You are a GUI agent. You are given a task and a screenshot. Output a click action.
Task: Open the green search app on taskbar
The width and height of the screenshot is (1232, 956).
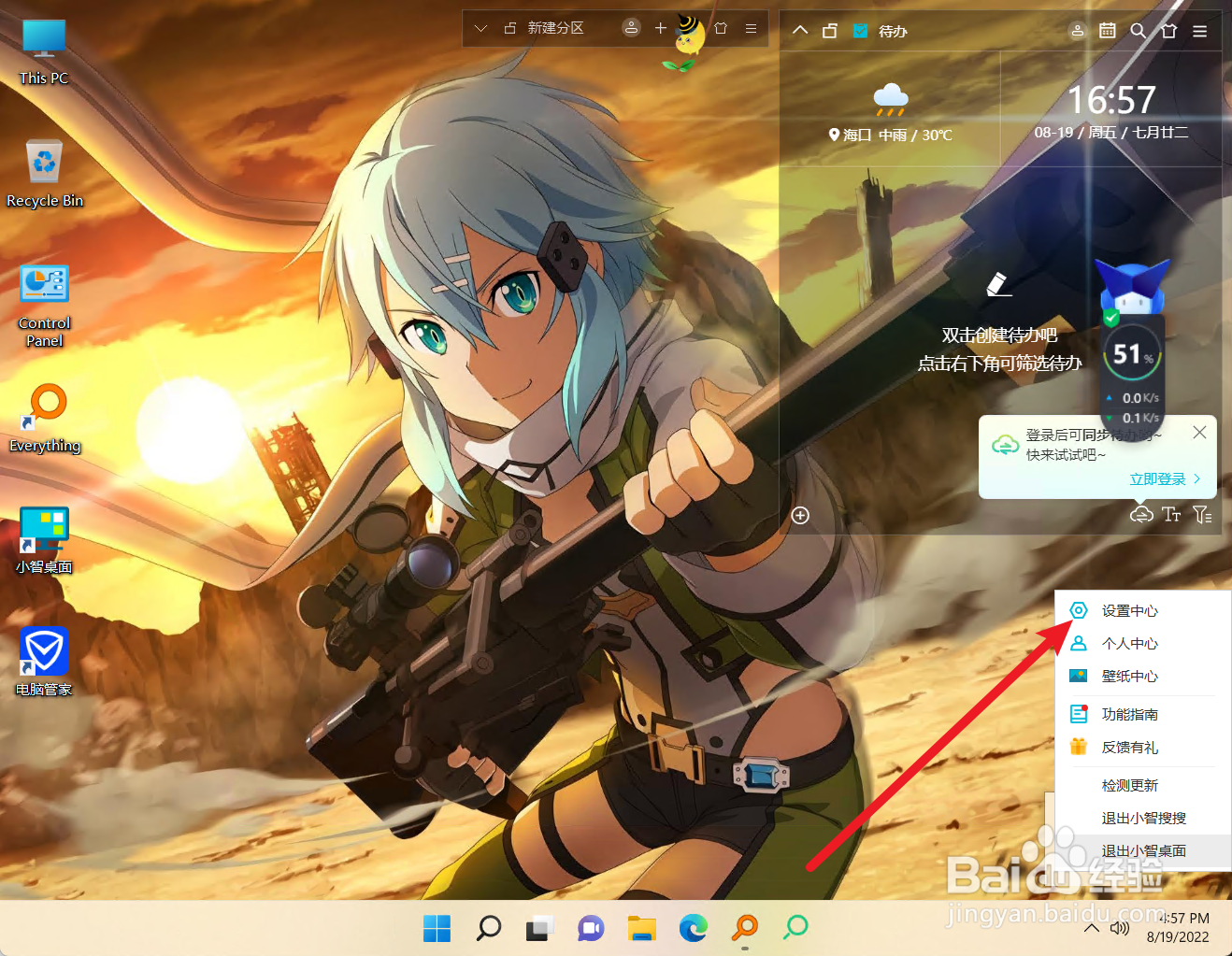796,928
